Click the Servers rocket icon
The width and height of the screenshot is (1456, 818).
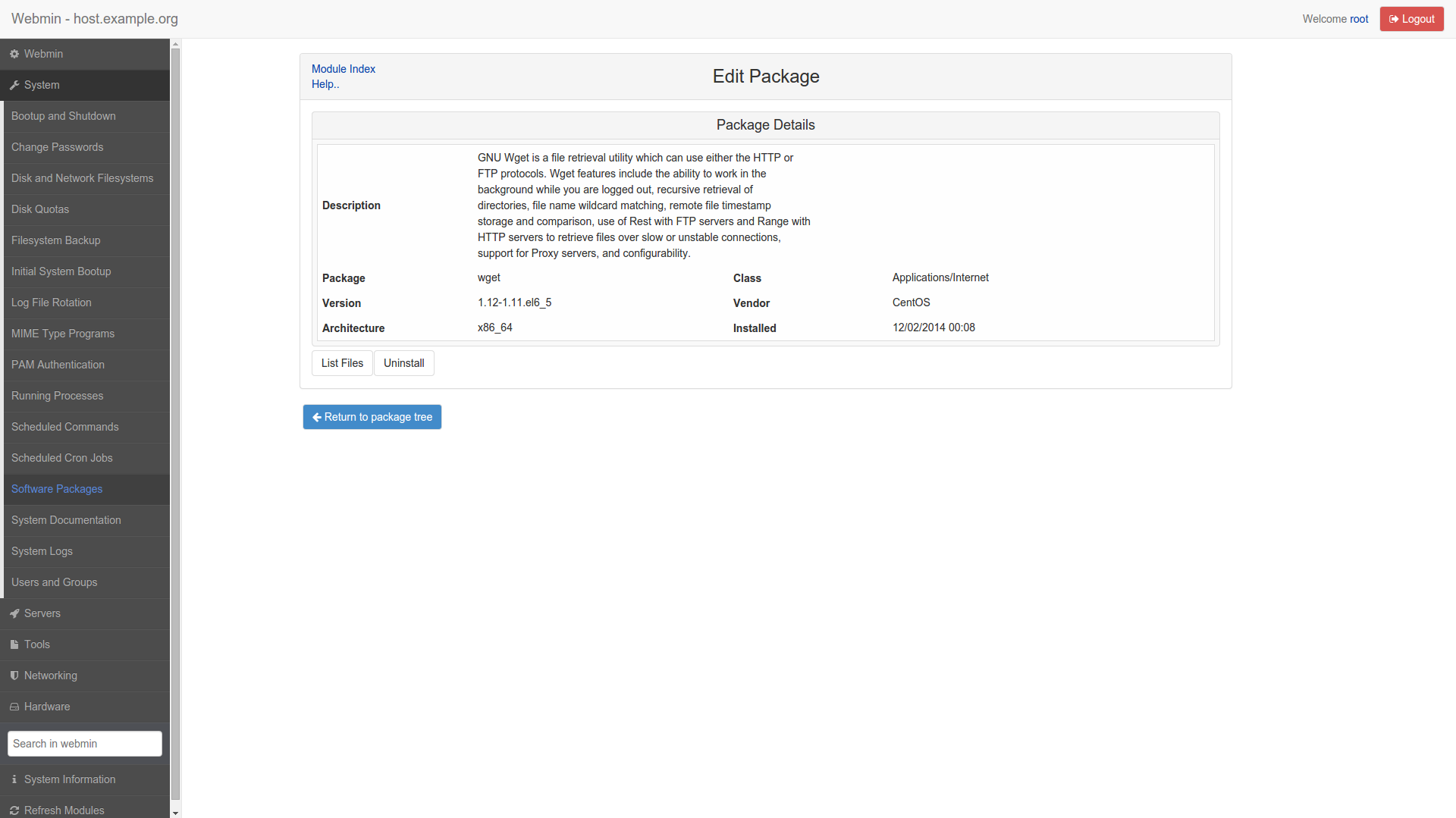14,613
